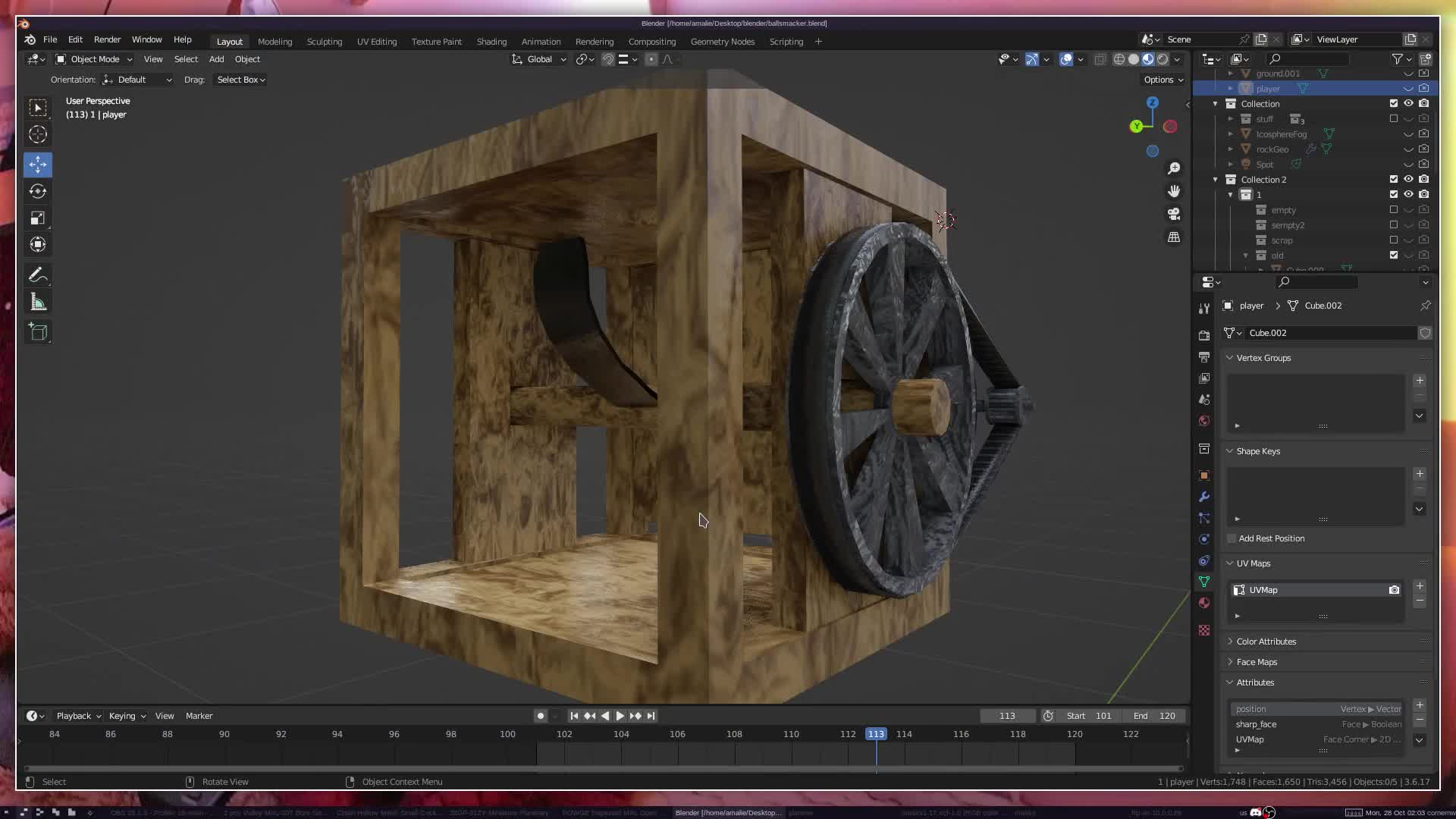
Task: Toggle the Collection 2 exclude checkbox
Action: pyautogui.click(x=1393, y=180)
